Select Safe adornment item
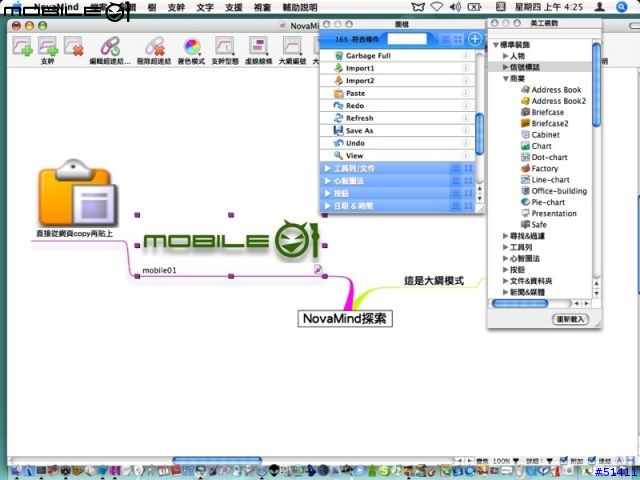This screenshot has width=640, height=480. pos(534,224)
